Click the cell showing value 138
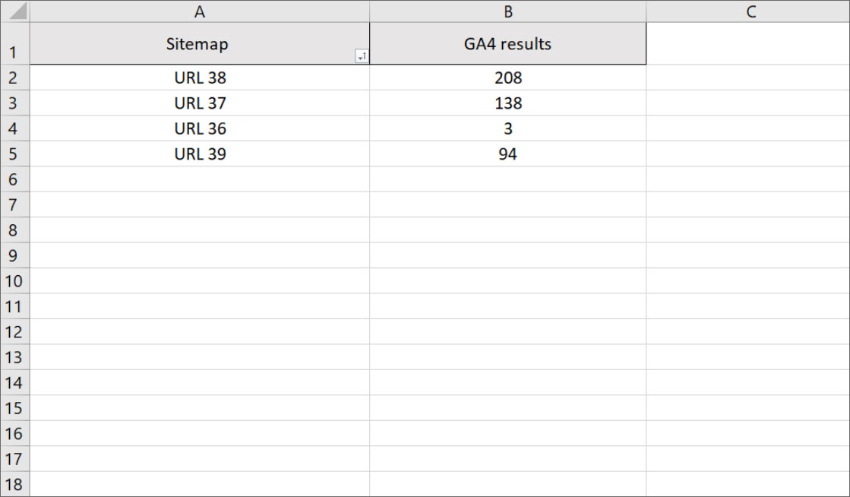 coord(508,103)
